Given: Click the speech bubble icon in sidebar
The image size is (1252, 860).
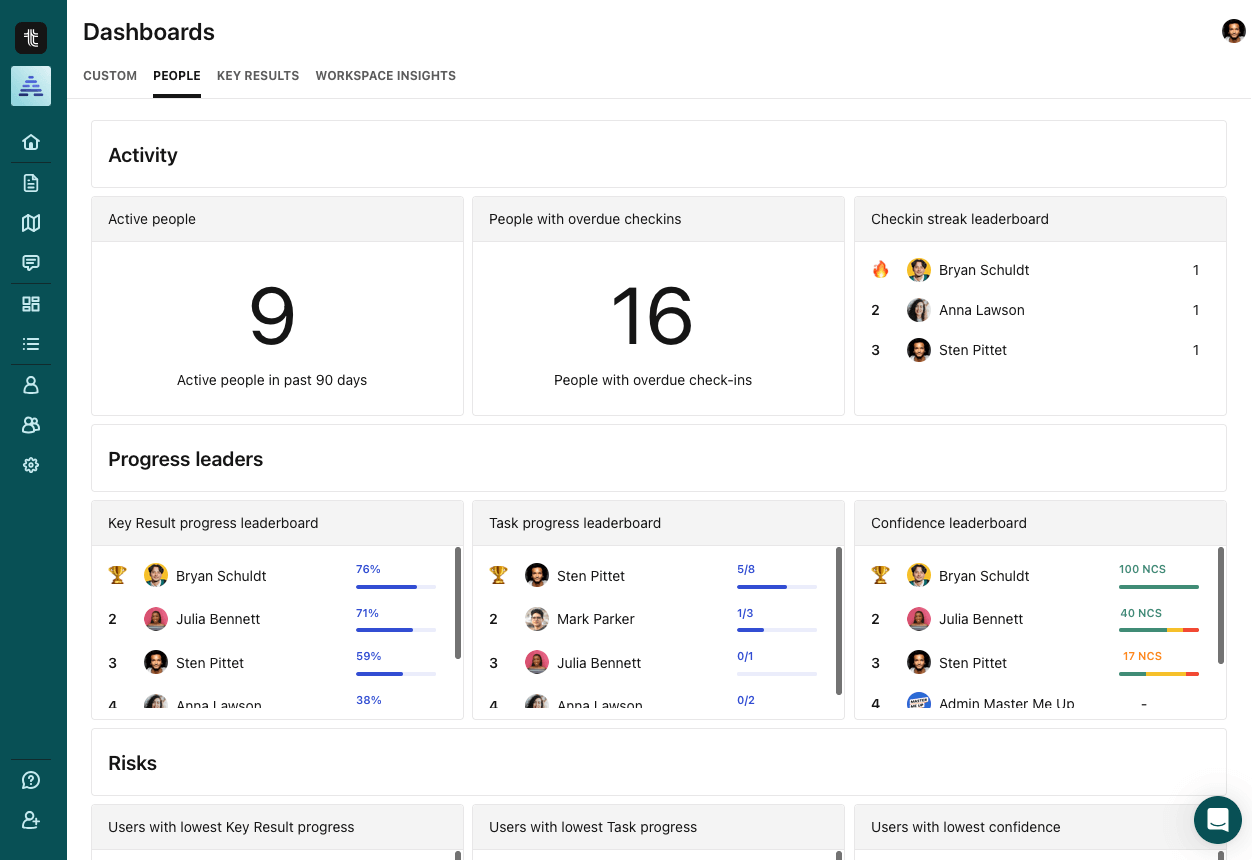Looking at the screenshot, I should tap(31, 263).
